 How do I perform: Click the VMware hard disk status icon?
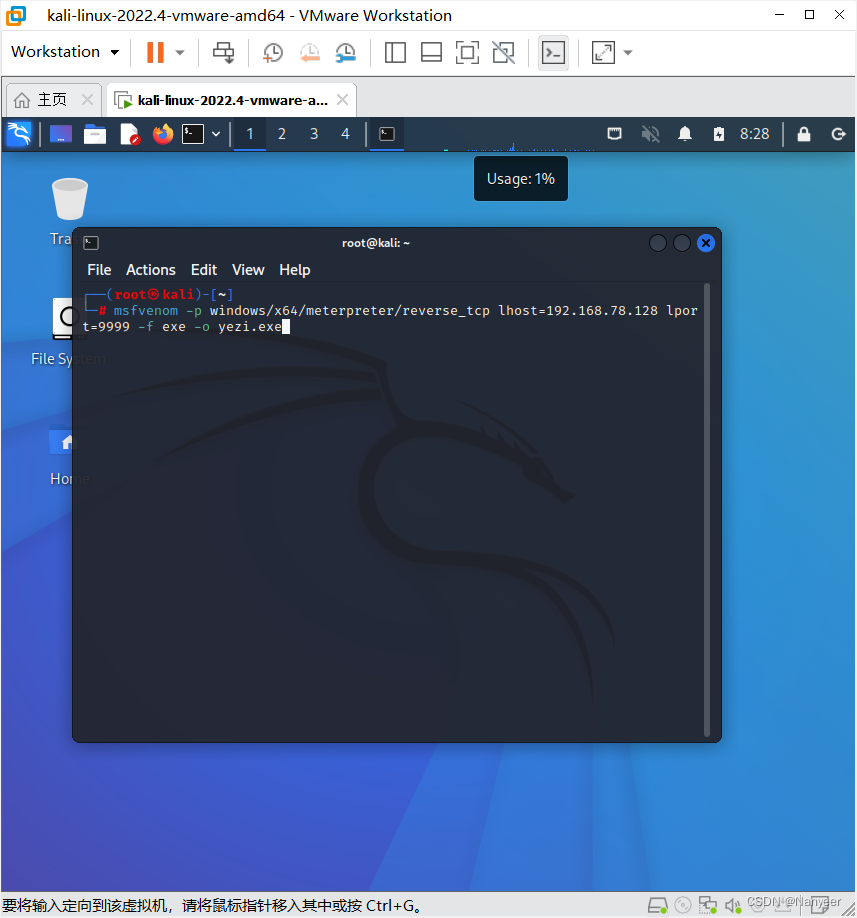tap(659, 905)
